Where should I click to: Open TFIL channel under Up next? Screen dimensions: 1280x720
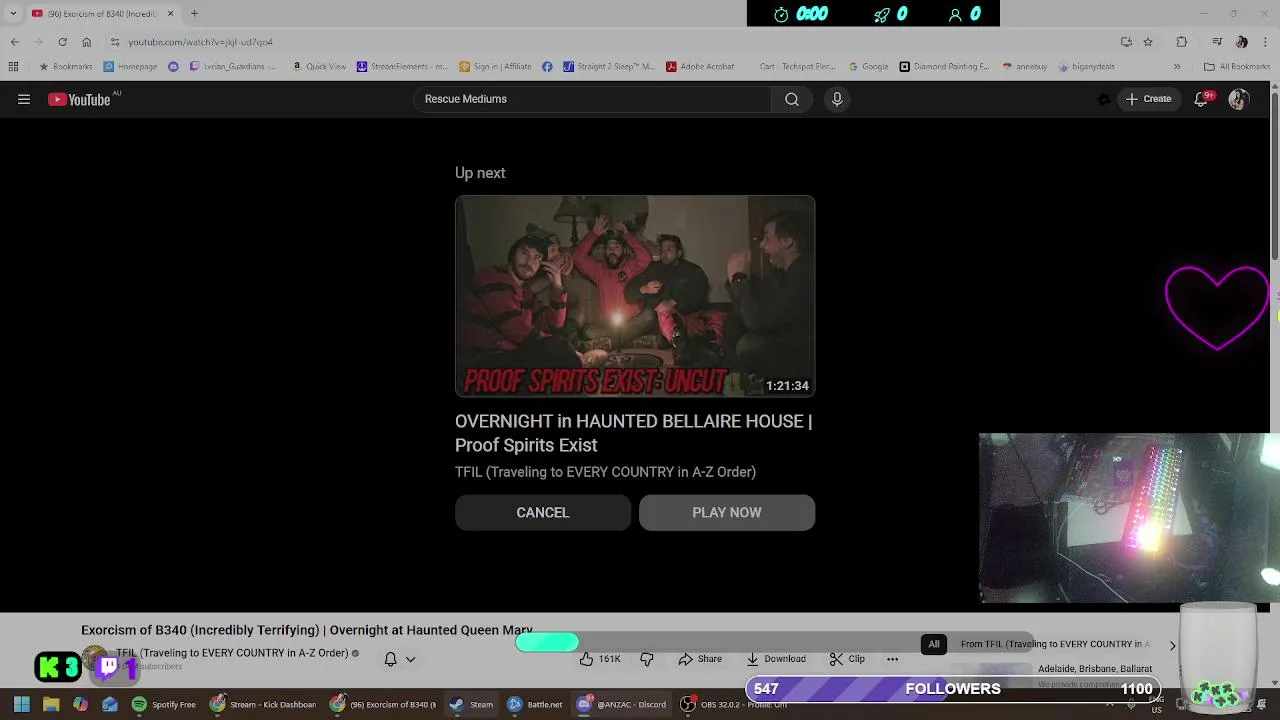(x=605, y=472)
